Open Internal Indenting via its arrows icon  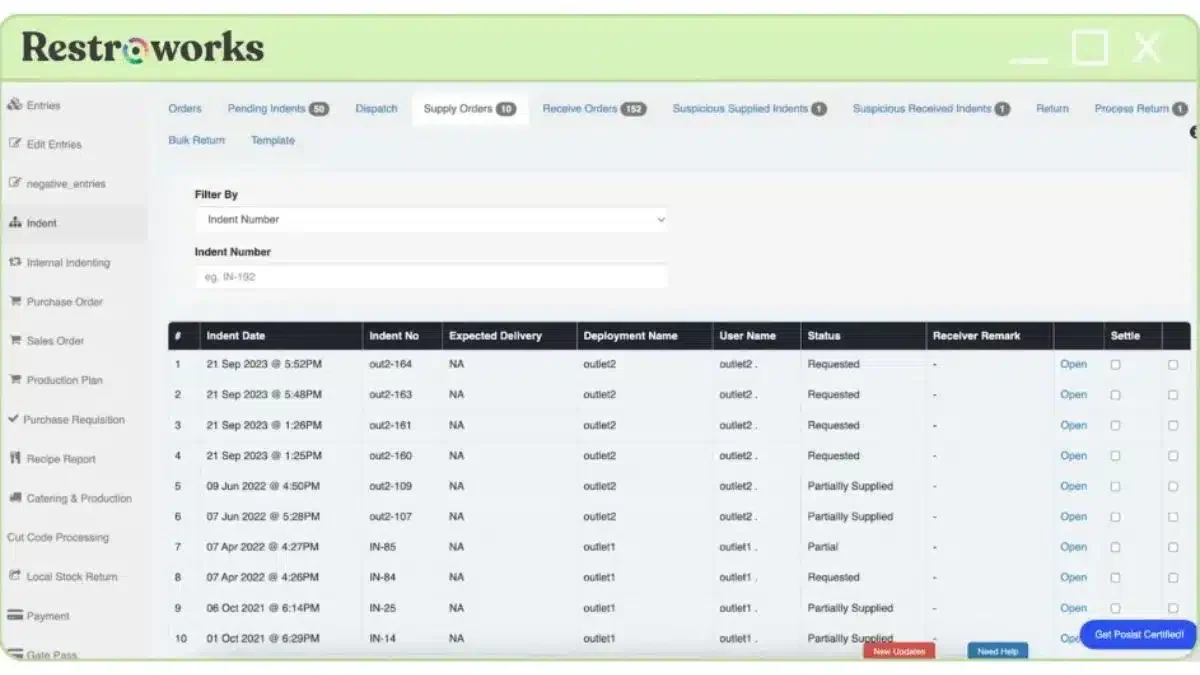(15, 262)
